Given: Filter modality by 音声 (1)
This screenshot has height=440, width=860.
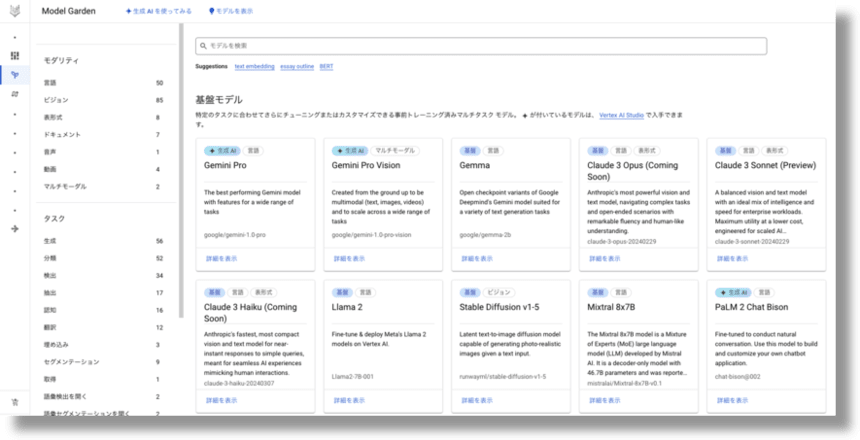Looking at the screenshot, I should (104, 152).
